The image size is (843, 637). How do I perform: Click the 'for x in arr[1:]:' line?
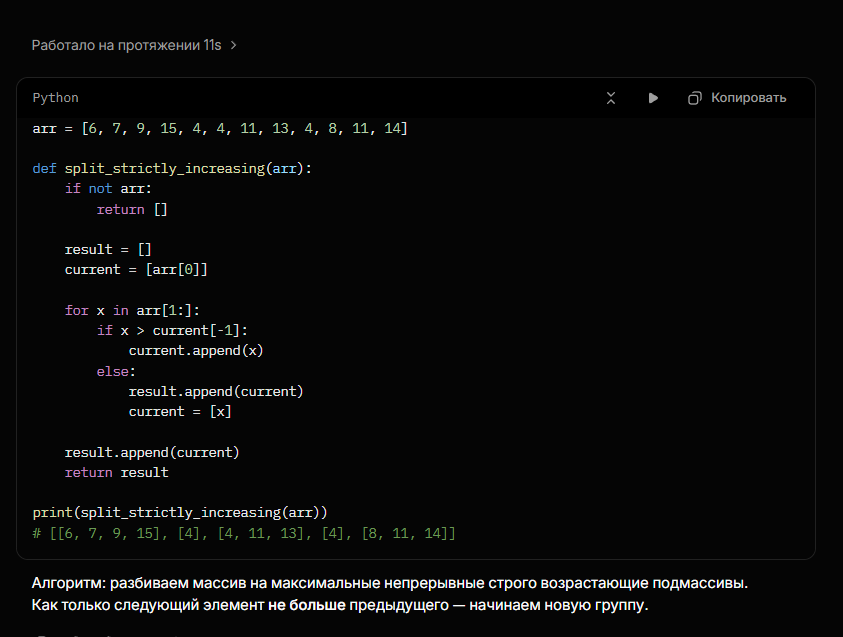coord(132,310)
